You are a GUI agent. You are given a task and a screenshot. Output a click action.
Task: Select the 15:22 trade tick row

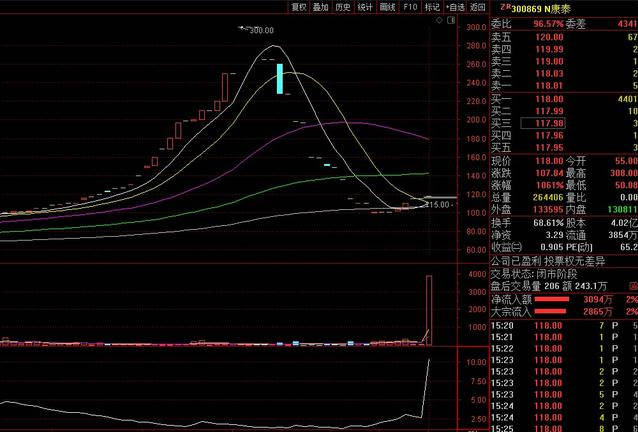[564, 349]
